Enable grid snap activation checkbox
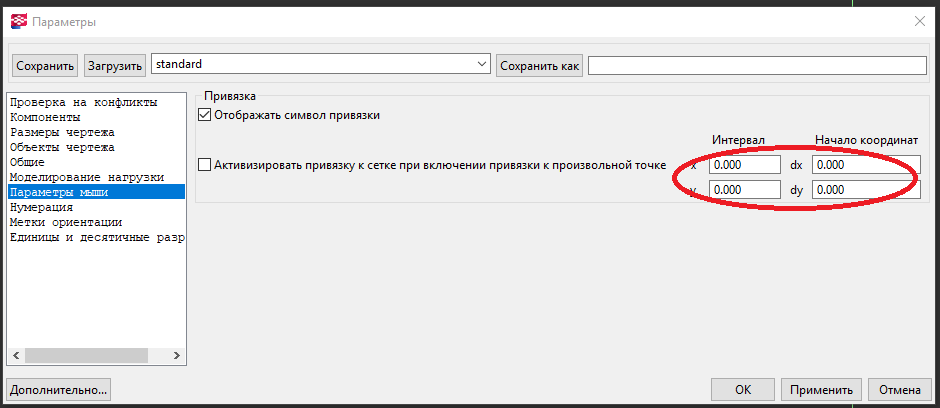This screenshot has height=408, width=940. click(206, 165)
